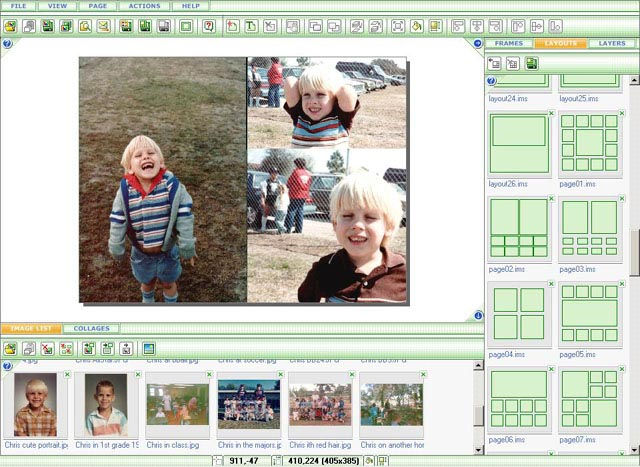Screen dimensions: 640x467
Task: Click the top-right photo frame on canvas
Action: click(x=327, y=102)
